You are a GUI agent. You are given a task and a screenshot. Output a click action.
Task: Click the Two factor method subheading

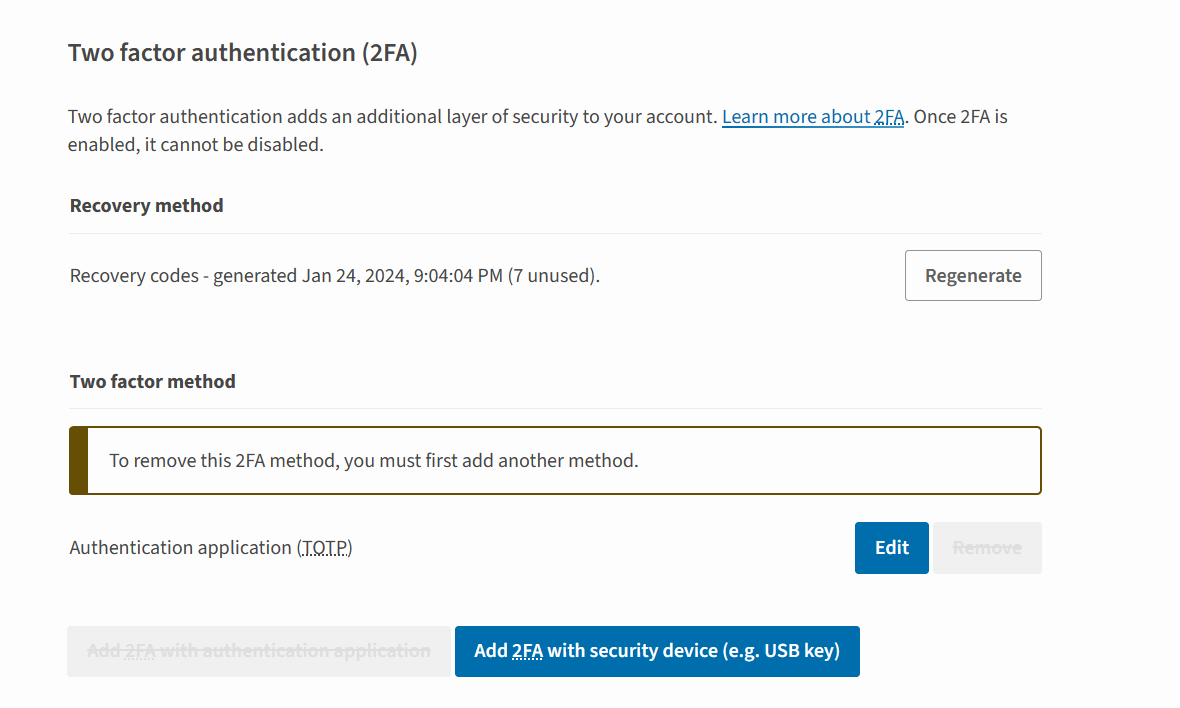tap(152, 382)
